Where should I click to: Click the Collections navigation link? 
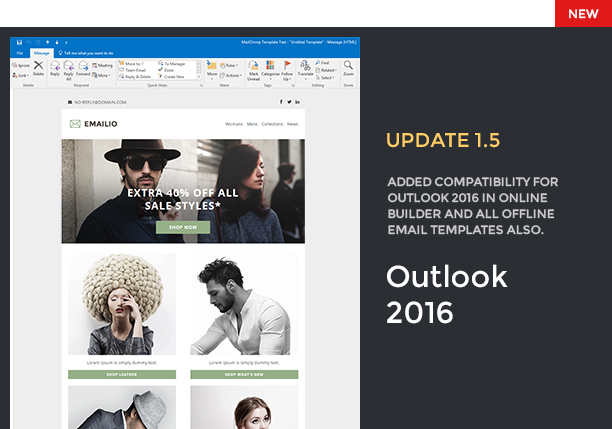click(x=272, y=124)
